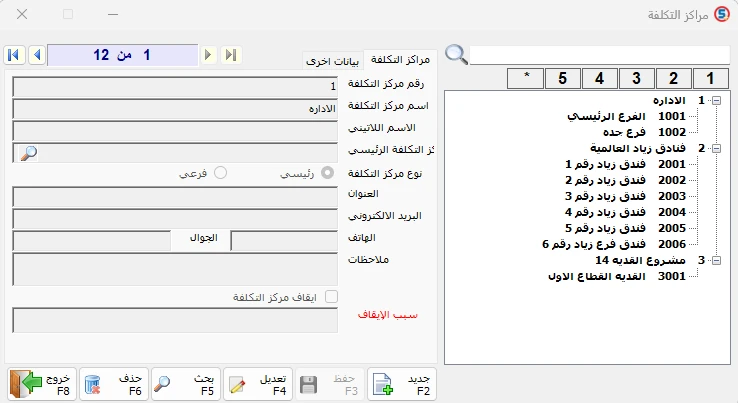Select tree item 1001 الفرع الرئيسي
Image resolution: width=738 pixels, height=403 pixels.
click(x=626, y=116)
